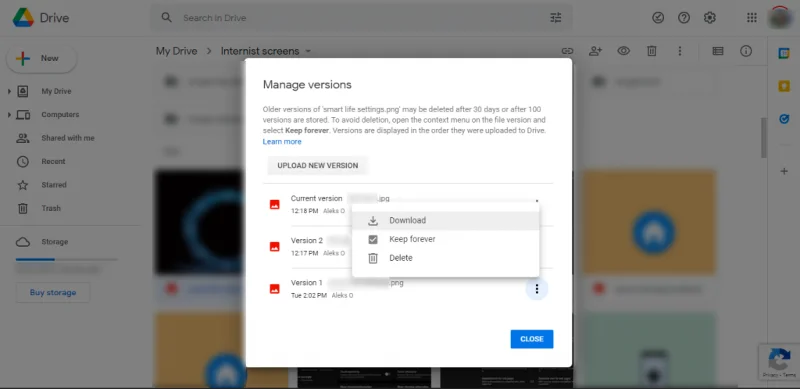Select Download from context menu
This screenshot has width=800, height=389.
point(445,221)
